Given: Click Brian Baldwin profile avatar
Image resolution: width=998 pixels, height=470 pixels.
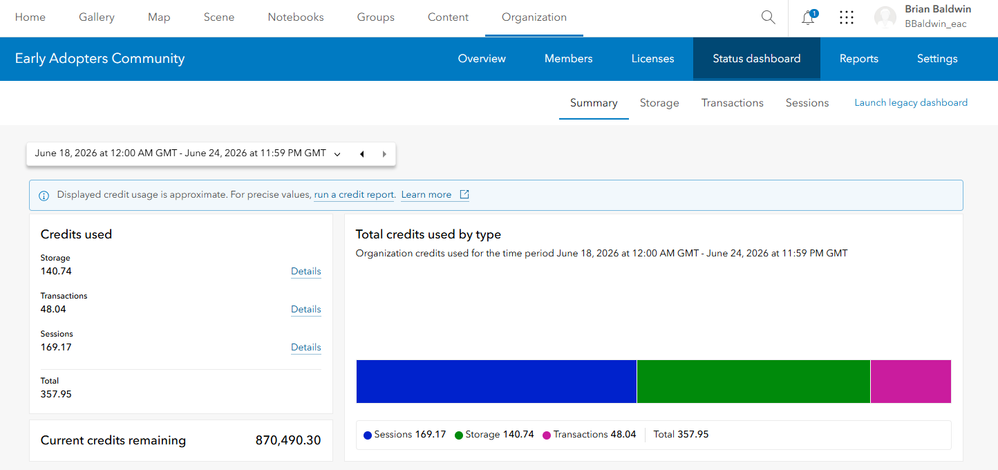Looking at the screenshot, I should point(885,17).
